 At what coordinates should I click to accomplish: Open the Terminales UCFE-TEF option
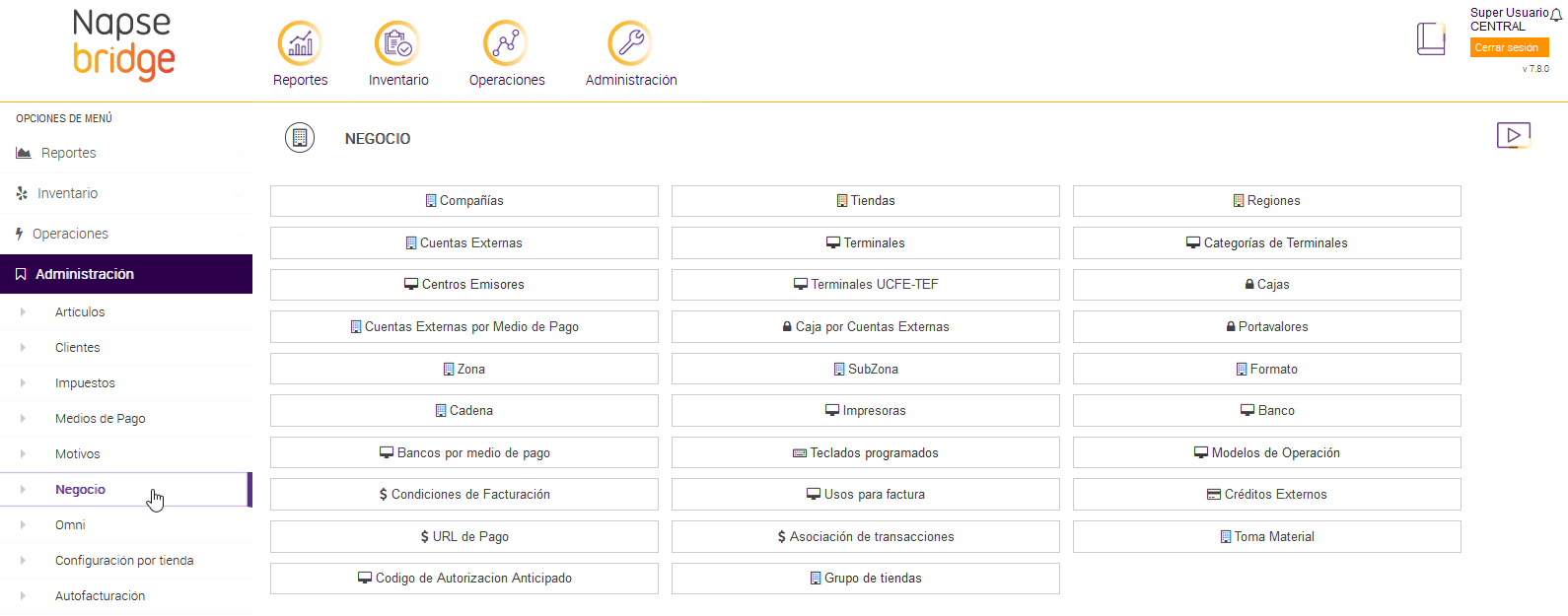click(865, 285)
